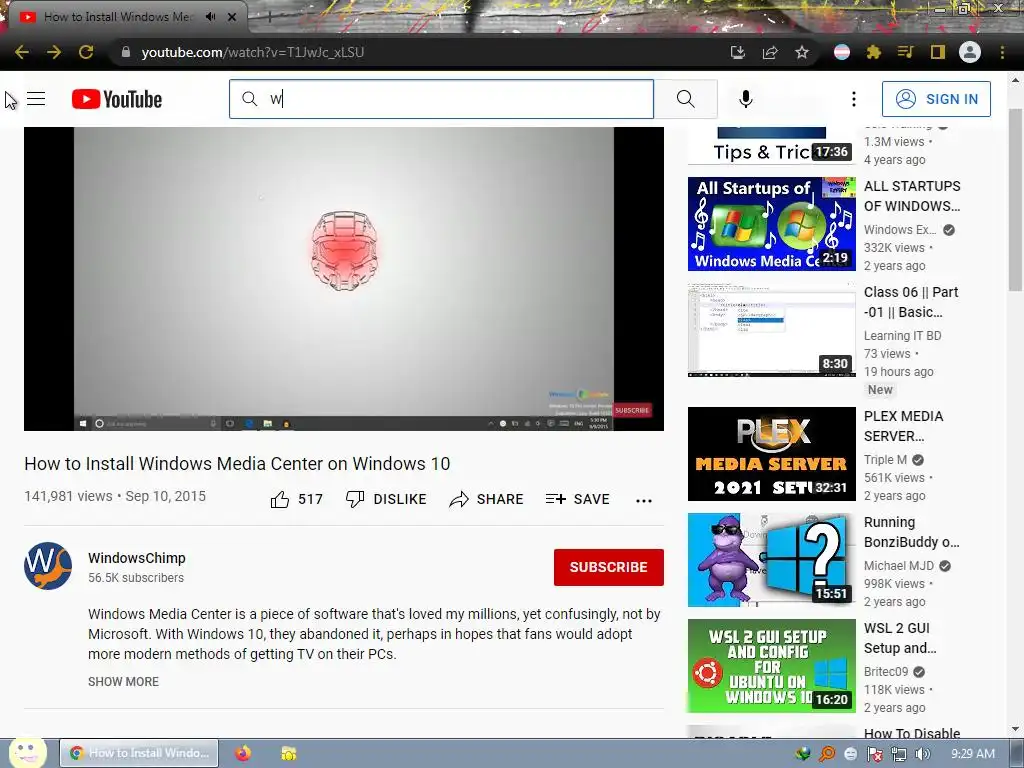Screen dimensions: 1024x768
Task: Toggle the browser side panel icon
Action: click(x=938, y=52)
